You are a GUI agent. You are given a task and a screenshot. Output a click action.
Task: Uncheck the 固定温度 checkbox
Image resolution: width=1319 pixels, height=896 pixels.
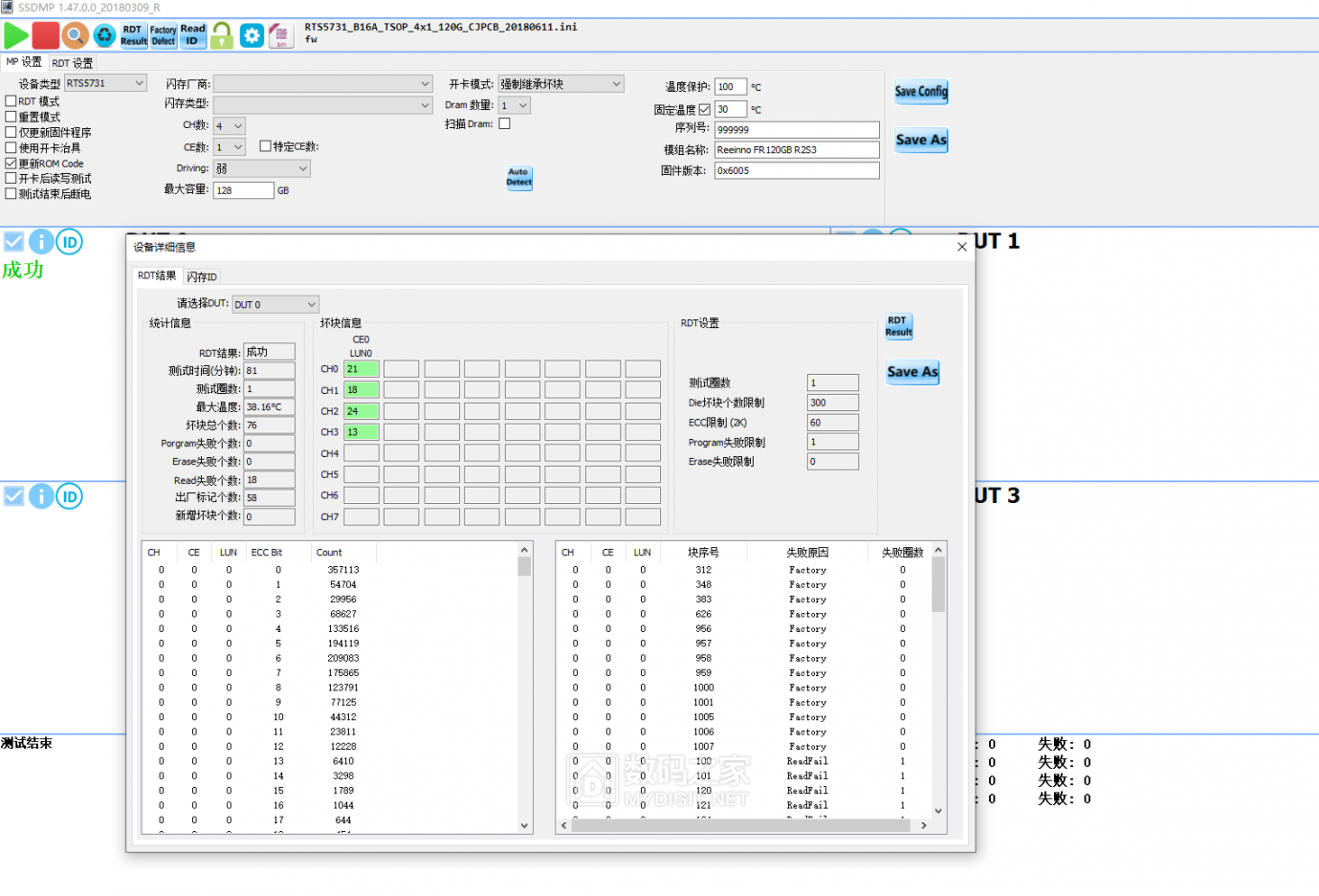pos(704,109)
